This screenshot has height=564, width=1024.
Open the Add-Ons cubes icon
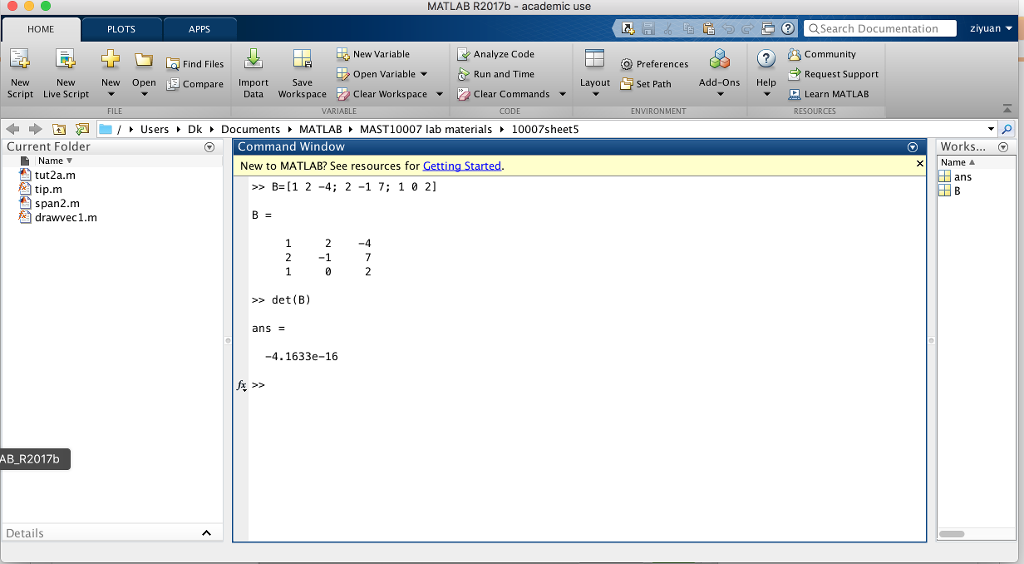tap(720, 59)
